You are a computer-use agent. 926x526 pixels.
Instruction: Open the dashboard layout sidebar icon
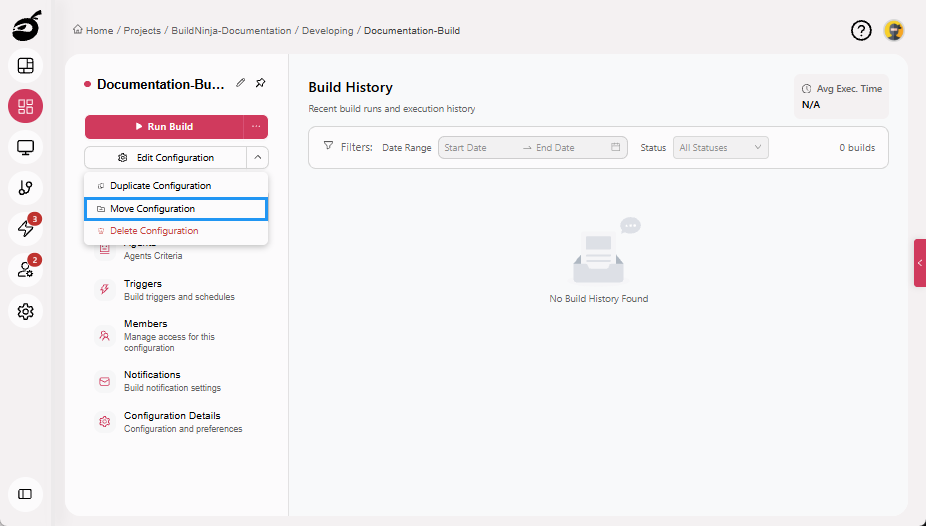coord(25,66)
